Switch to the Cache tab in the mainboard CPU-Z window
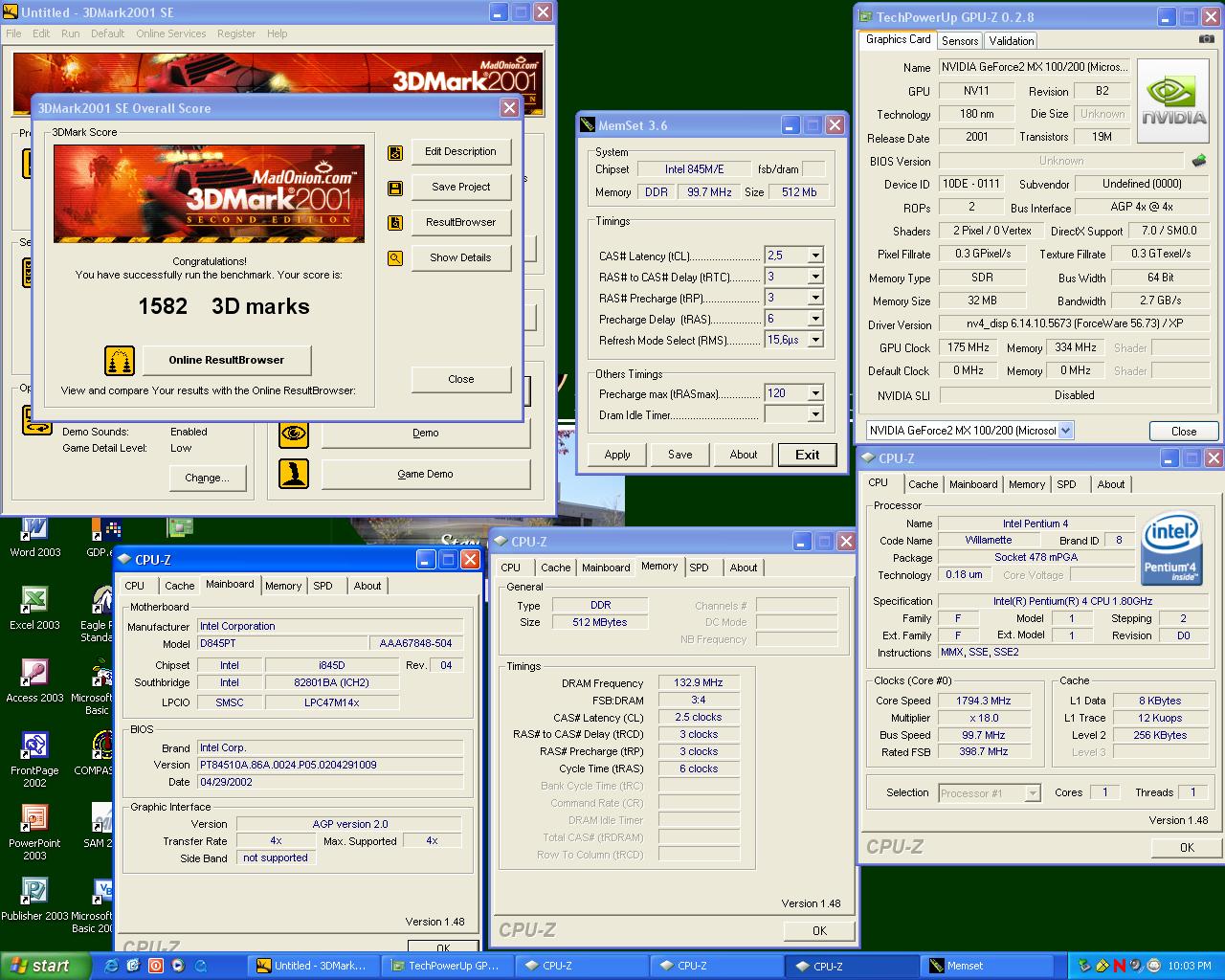Screen dimensions: 1225x980 point(179,586)
